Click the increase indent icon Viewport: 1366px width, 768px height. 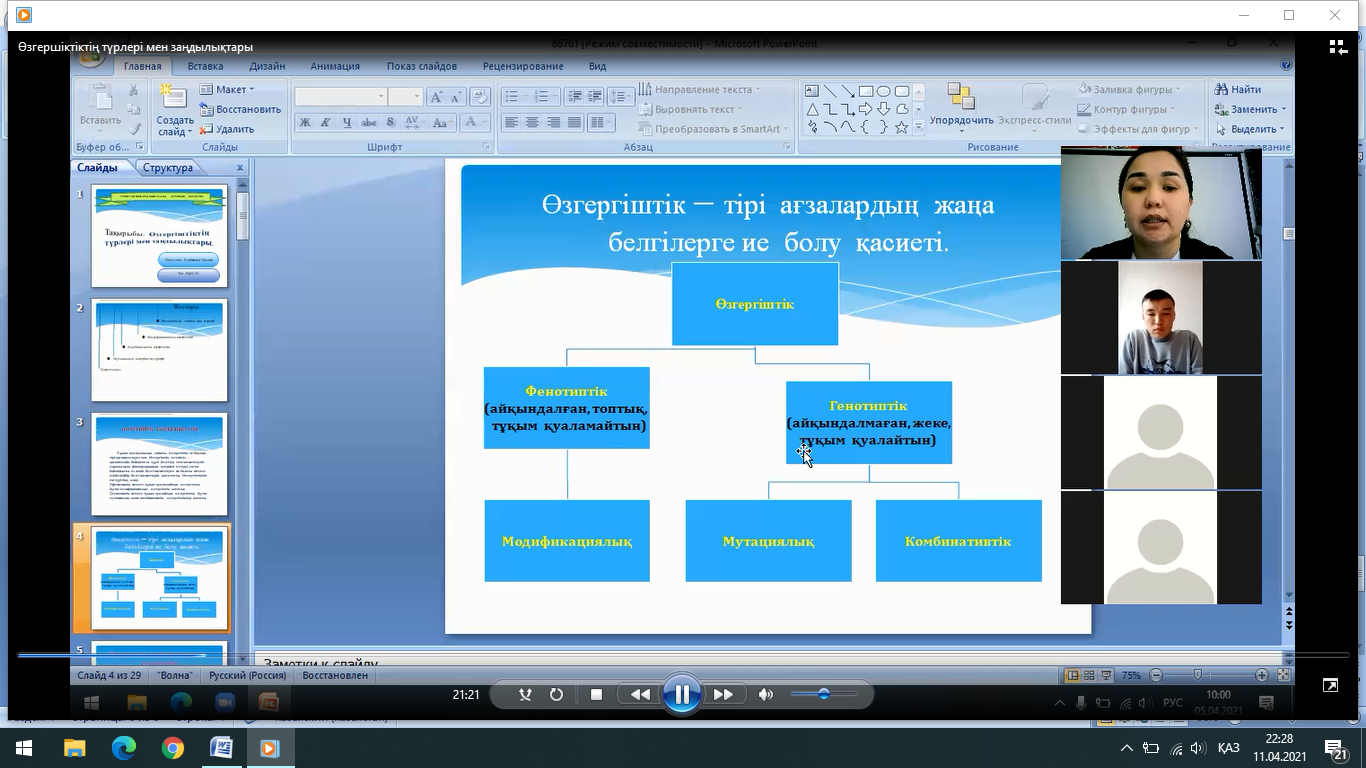coord(596,97)
